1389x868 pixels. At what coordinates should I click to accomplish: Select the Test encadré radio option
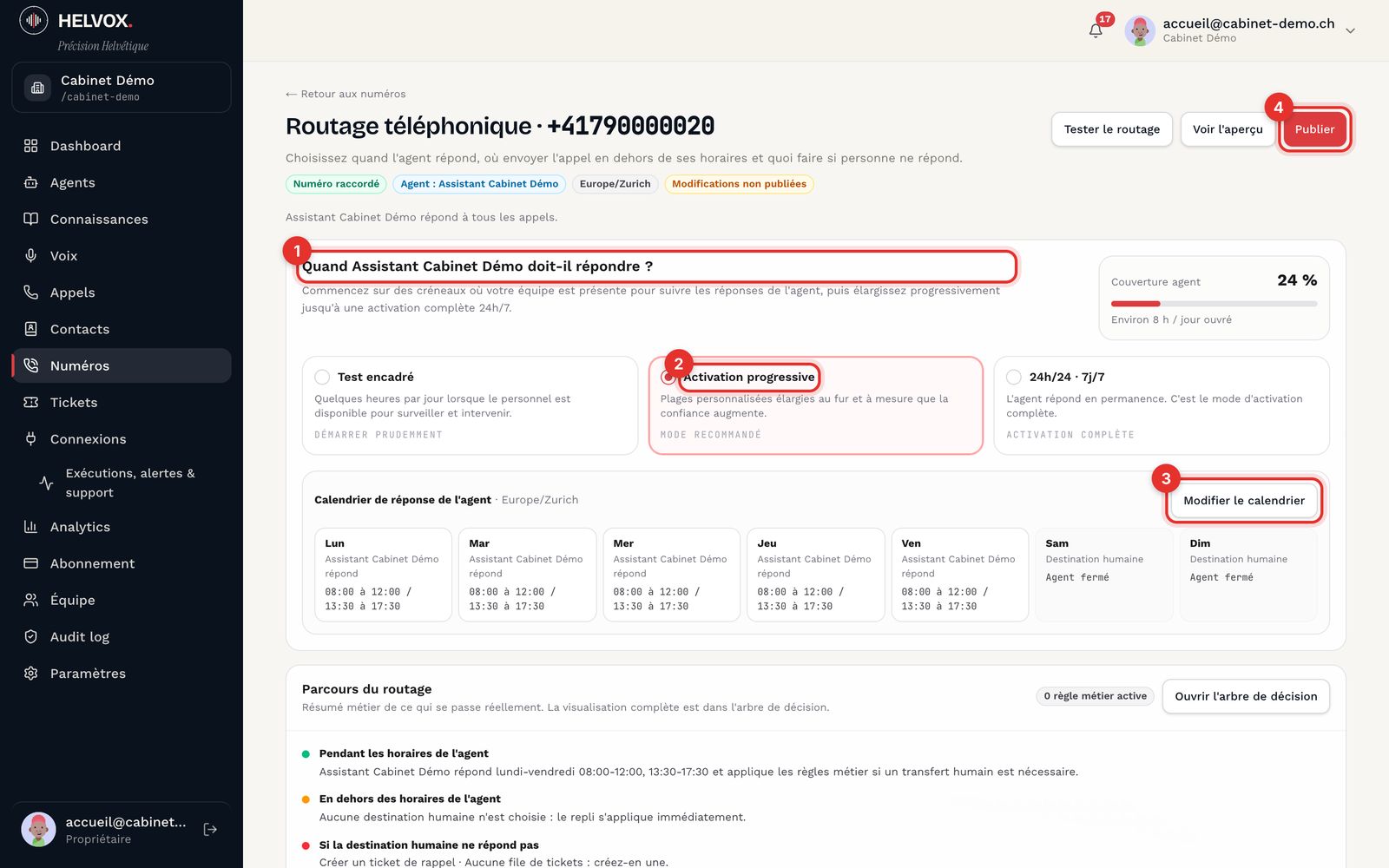(x=322, y=377)
